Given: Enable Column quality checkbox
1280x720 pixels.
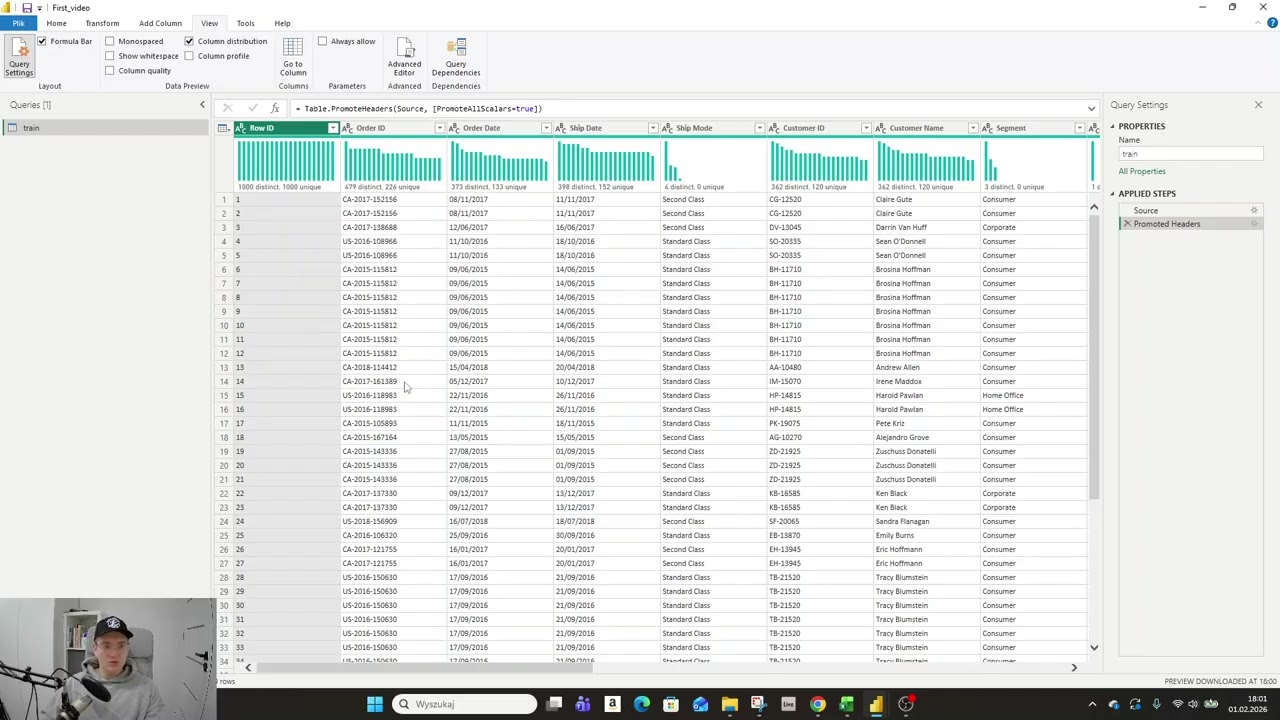Looking at the screenshot, I should point(110,70).
